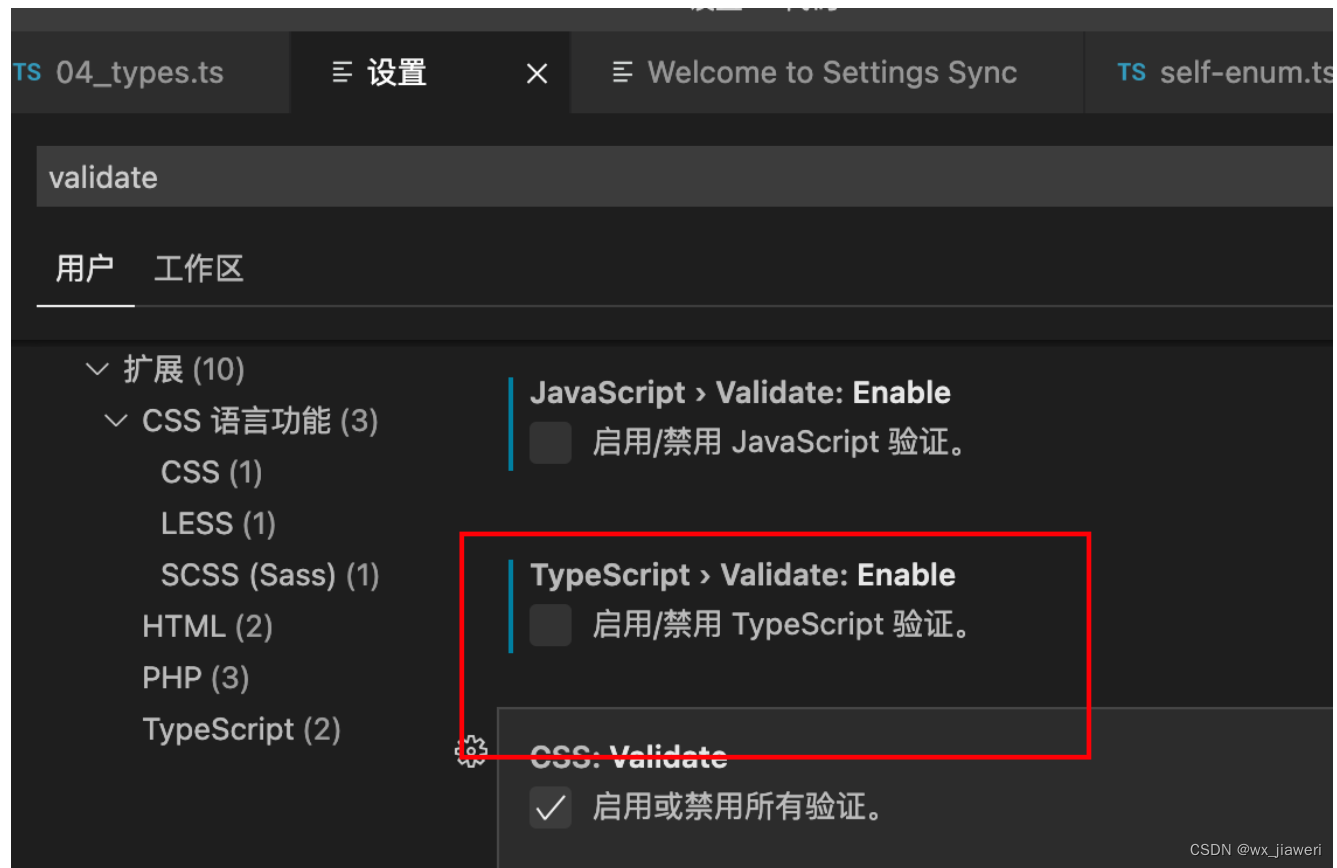
Task: Switch to the 用户 settings tab
Action: pos(84,268)
